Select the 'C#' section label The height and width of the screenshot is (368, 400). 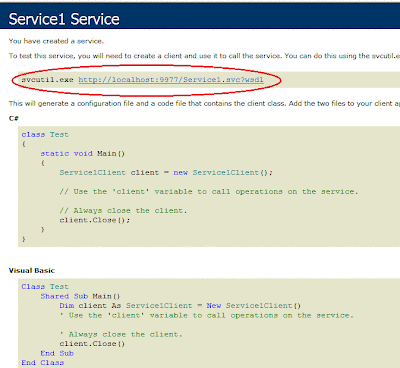point(14,118)
